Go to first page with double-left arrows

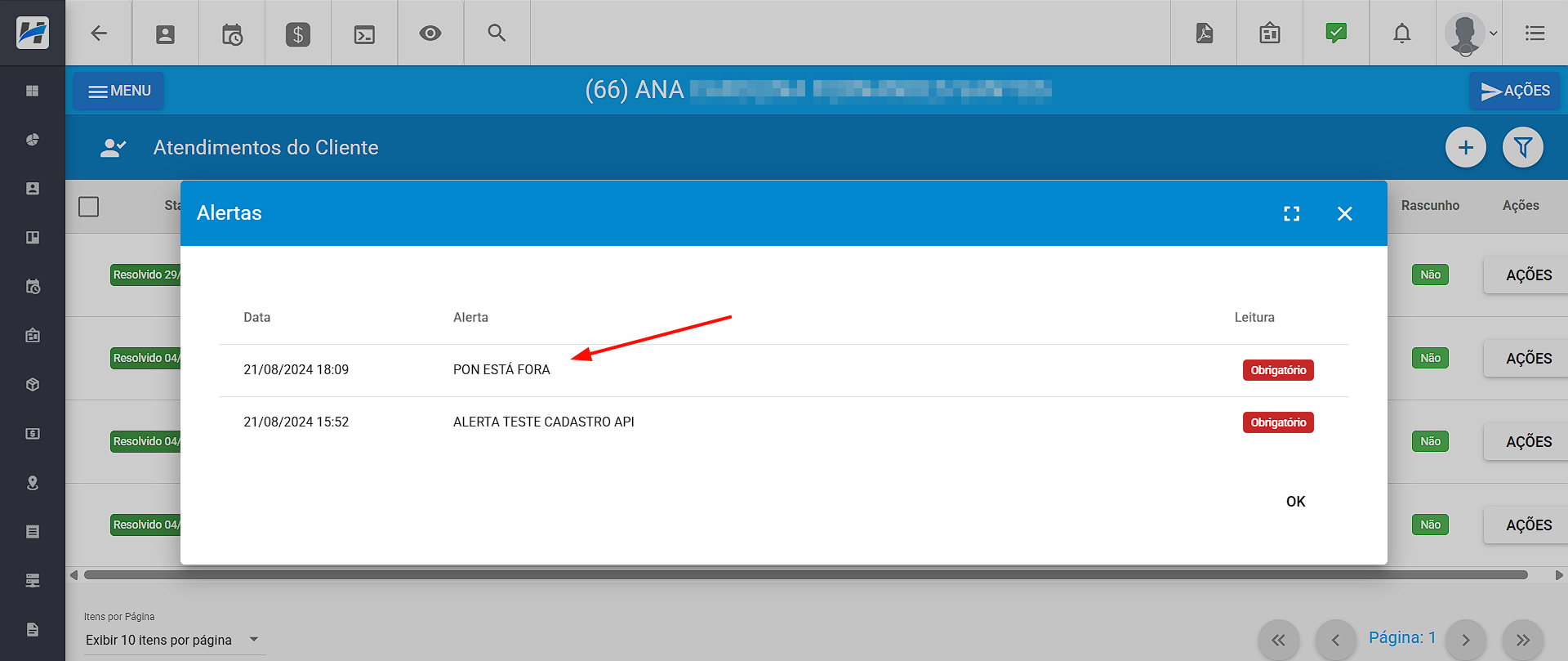(x=1278, y=640)
